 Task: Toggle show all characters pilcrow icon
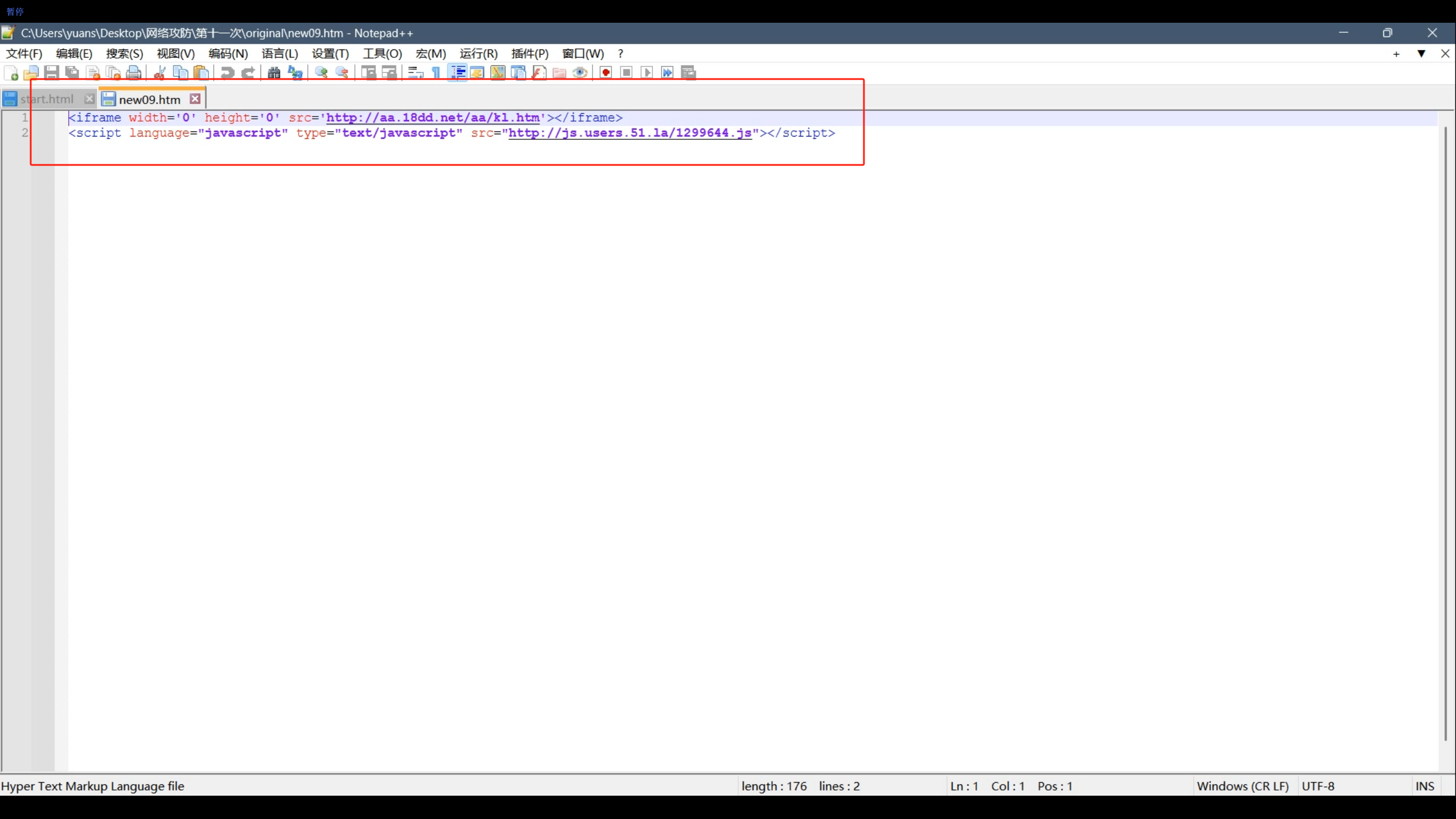(x=436, y=72)
